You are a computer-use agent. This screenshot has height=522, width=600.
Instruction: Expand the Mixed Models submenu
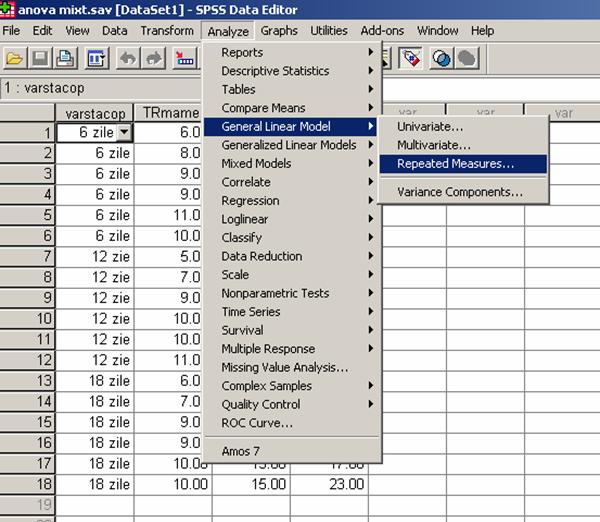291,163
